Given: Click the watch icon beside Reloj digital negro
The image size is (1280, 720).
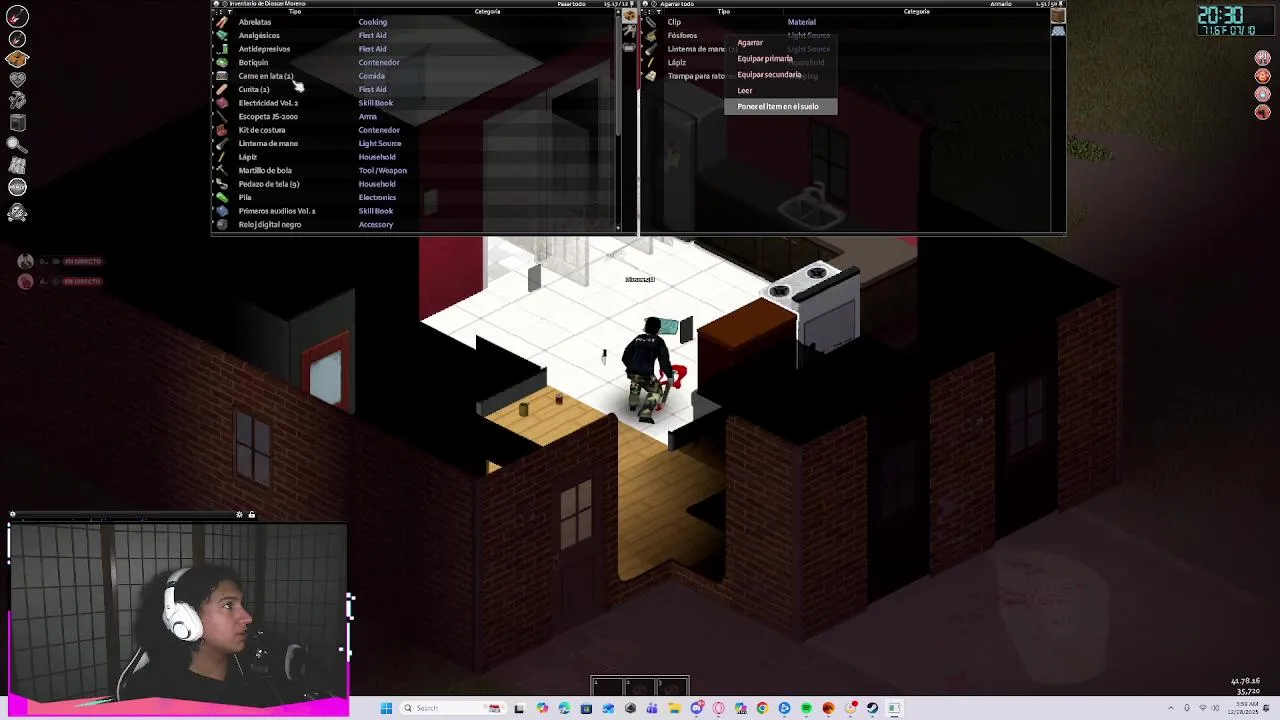Looking at the screenshot, I should pos(222,224).
